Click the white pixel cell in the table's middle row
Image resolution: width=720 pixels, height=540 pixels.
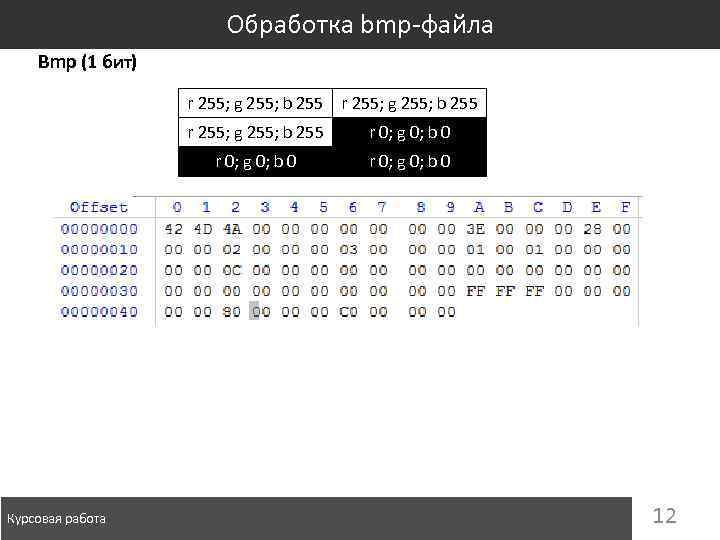point(255,132)
